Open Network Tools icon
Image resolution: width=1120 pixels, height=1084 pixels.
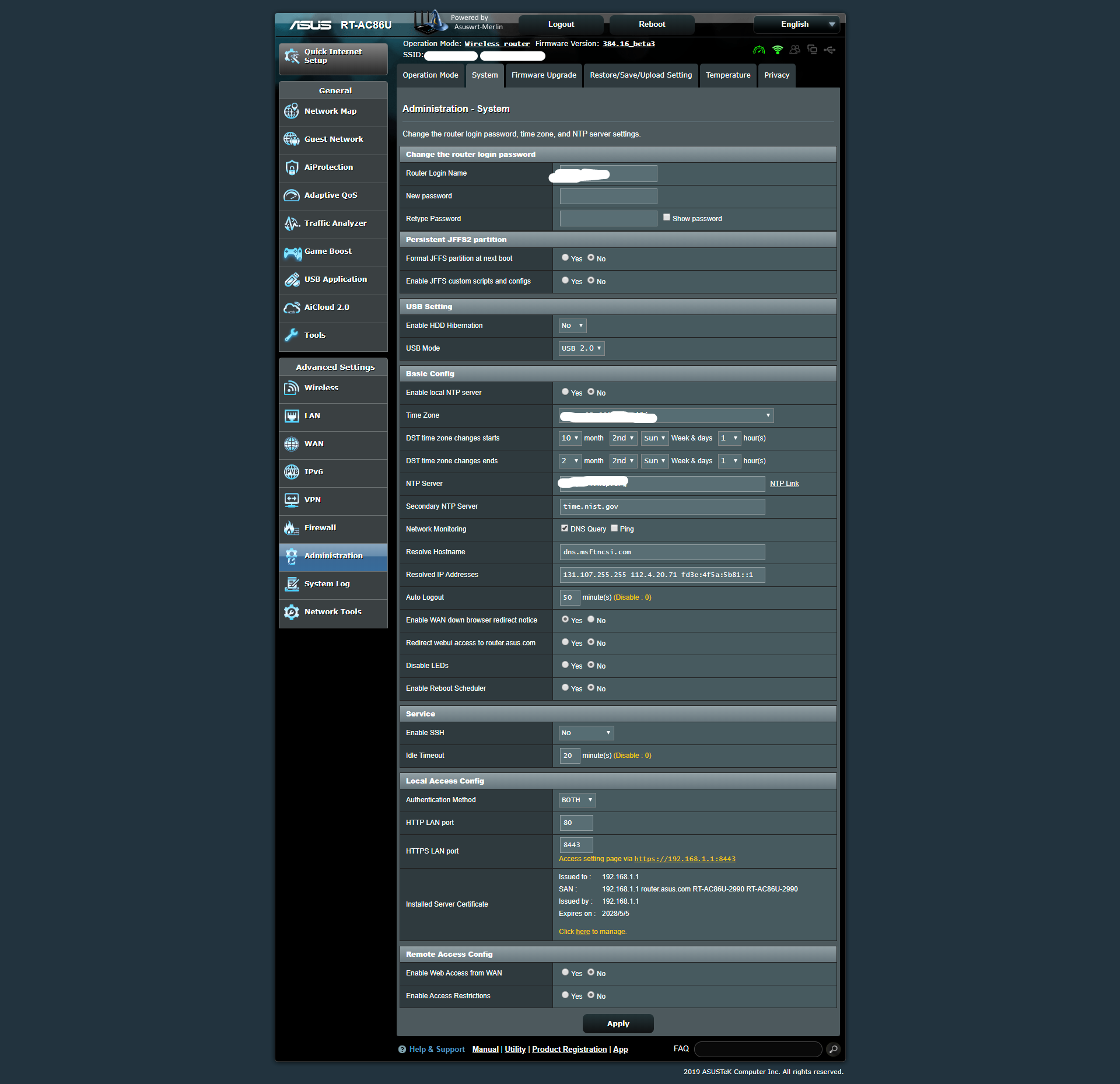[292, 612]
